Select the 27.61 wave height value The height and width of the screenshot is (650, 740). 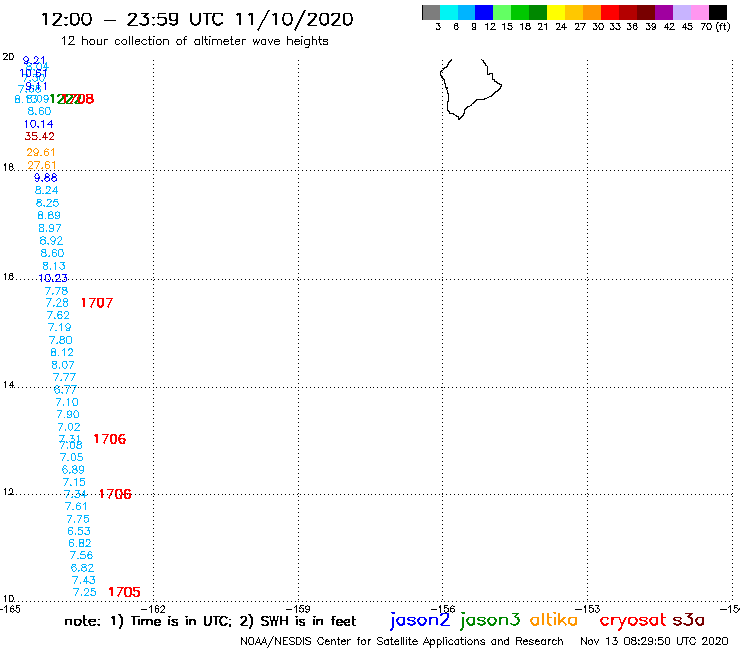click(x=42, y=165)
